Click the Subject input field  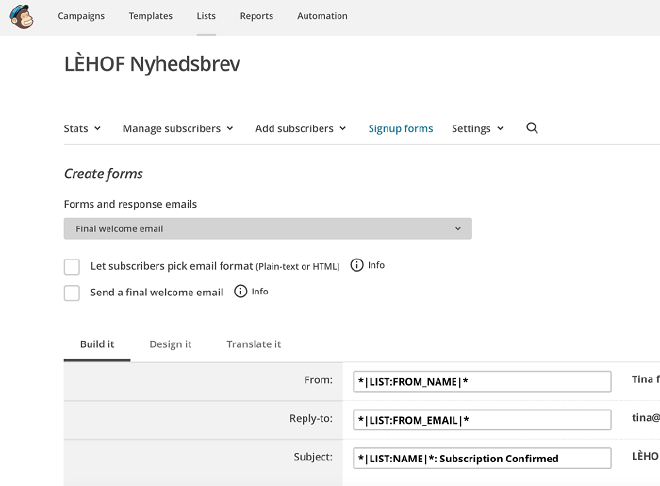pyautogui.click(x=482, y=458)
